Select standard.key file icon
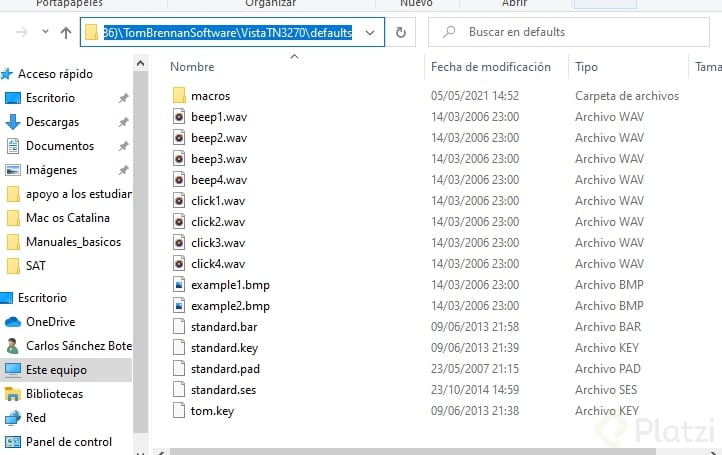722x455 pixels. 179,348
